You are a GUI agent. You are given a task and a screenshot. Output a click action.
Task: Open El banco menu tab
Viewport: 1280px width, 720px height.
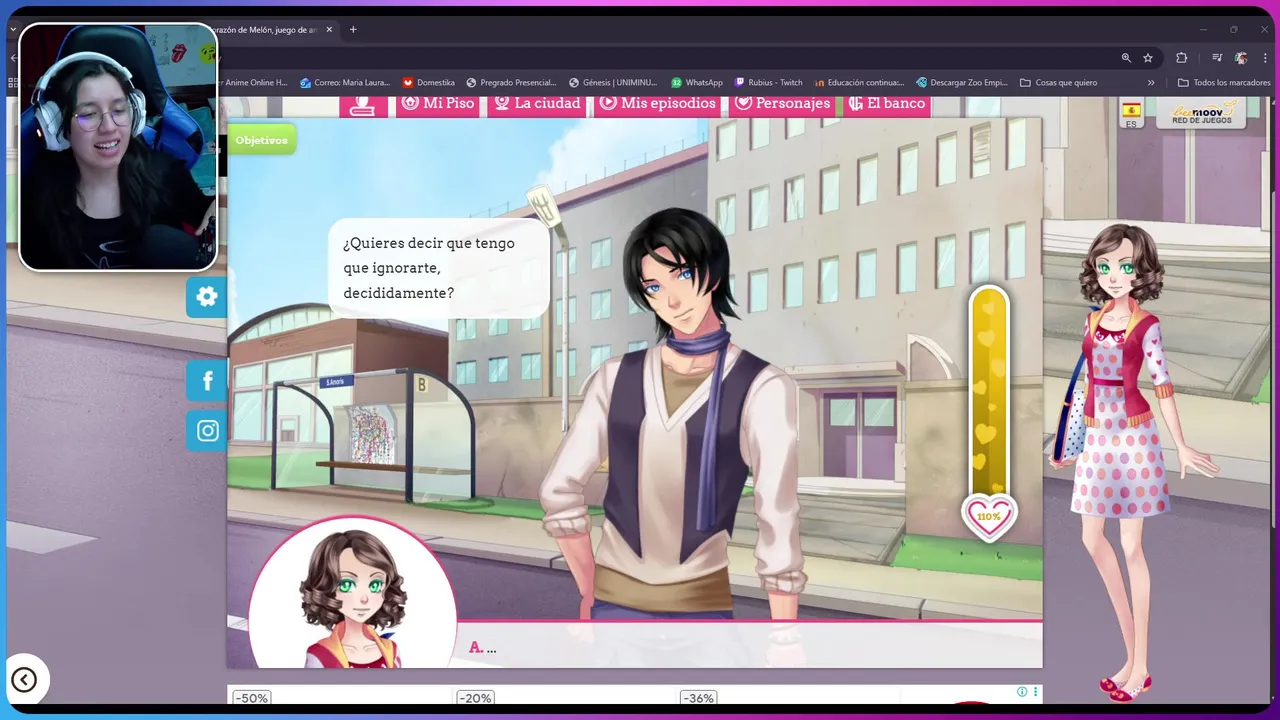[x=886, y=104]
